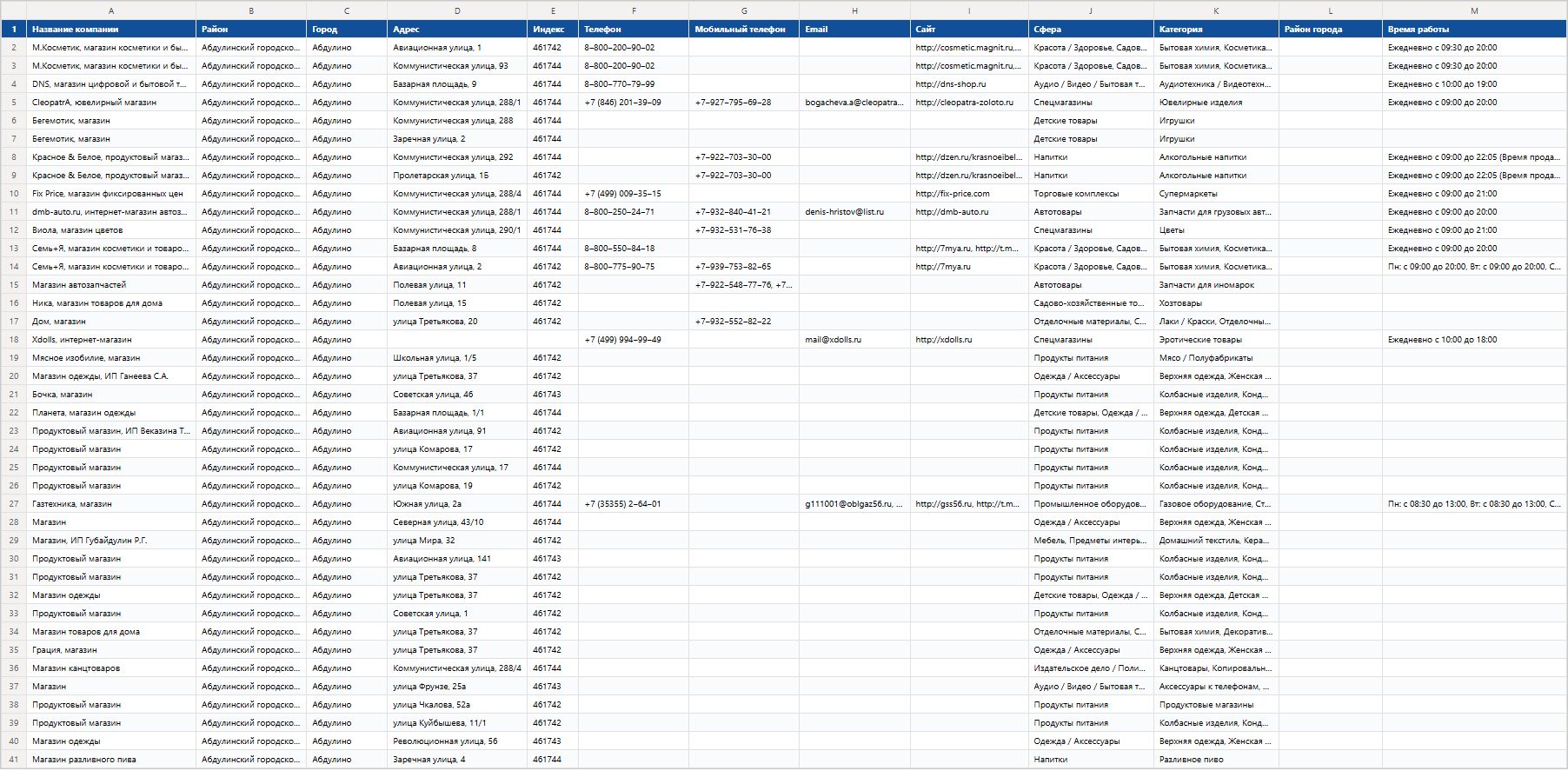The image size is (1568, 784).
Task: Click the 'Сайт' header cell
Action: click(x=969, y=29)
